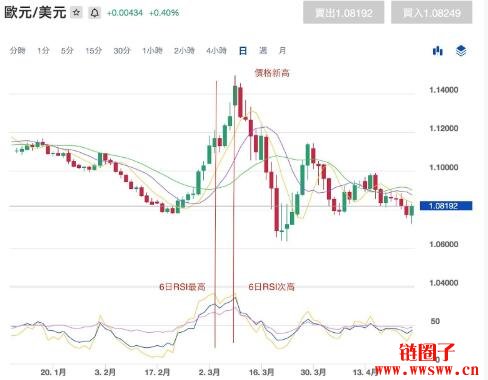Click the 6日RSI最高 annotation label
This screenshot has width=488, height=380.
[182, 287]
